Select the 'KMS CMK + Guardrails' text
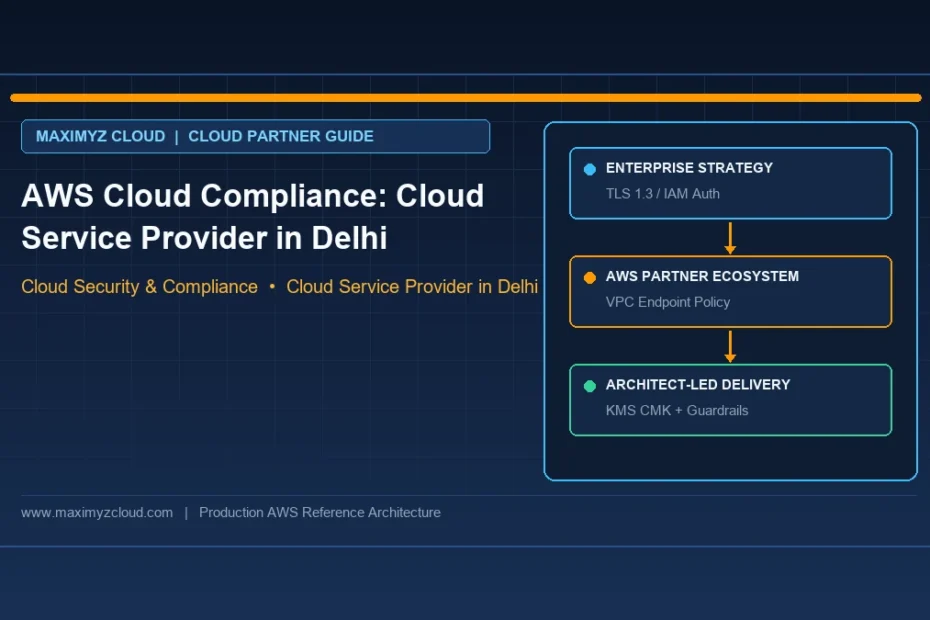Screen dimensions: 930x620 pos(677,411)
